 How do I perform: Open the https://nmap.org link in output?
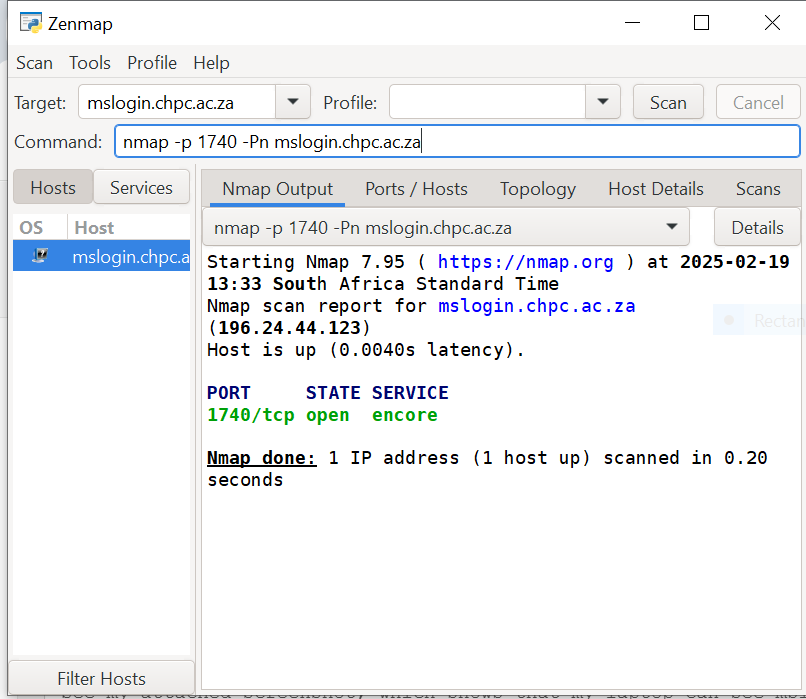click(x=525, y=262)
